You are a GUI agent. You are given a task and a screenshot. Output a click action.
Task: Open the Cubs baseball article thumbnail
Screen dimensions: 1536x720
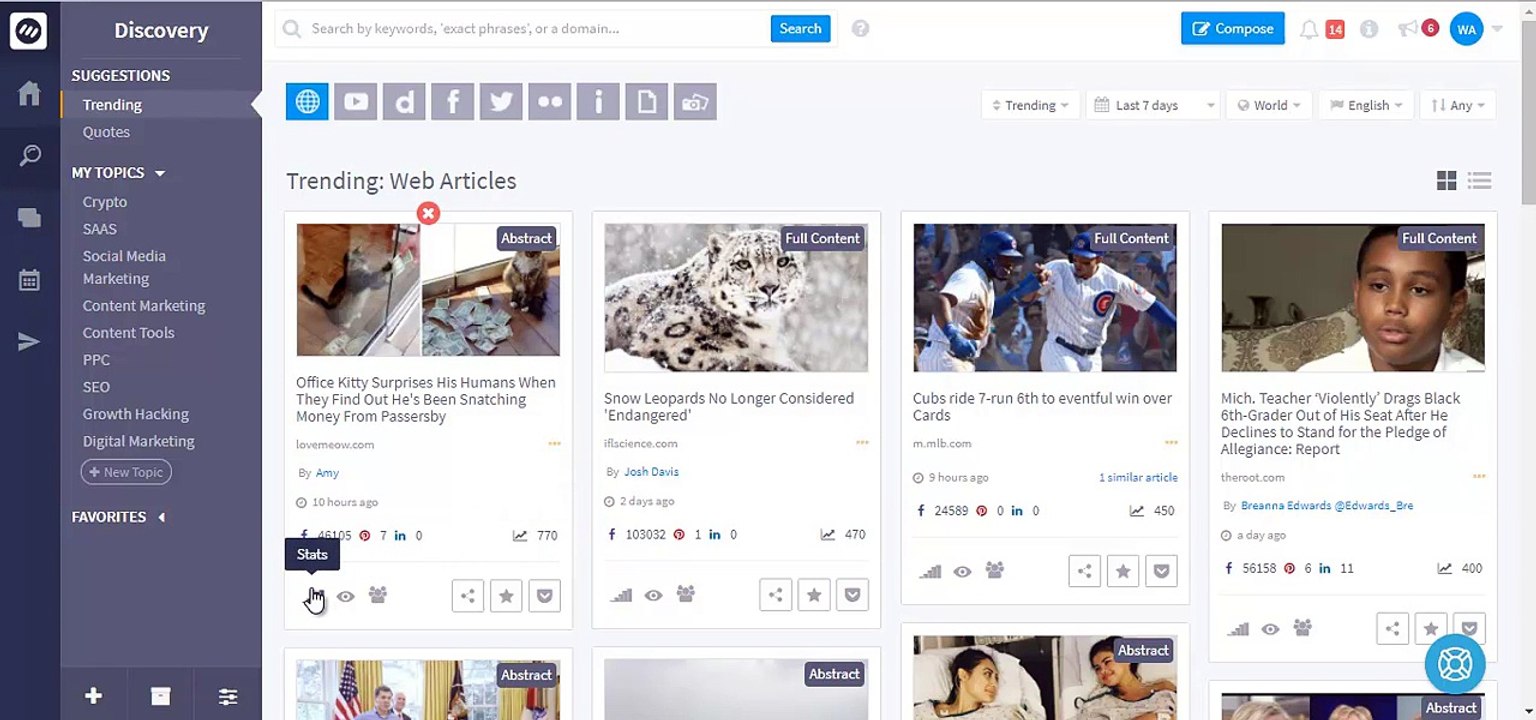[x=1045, y=298]
